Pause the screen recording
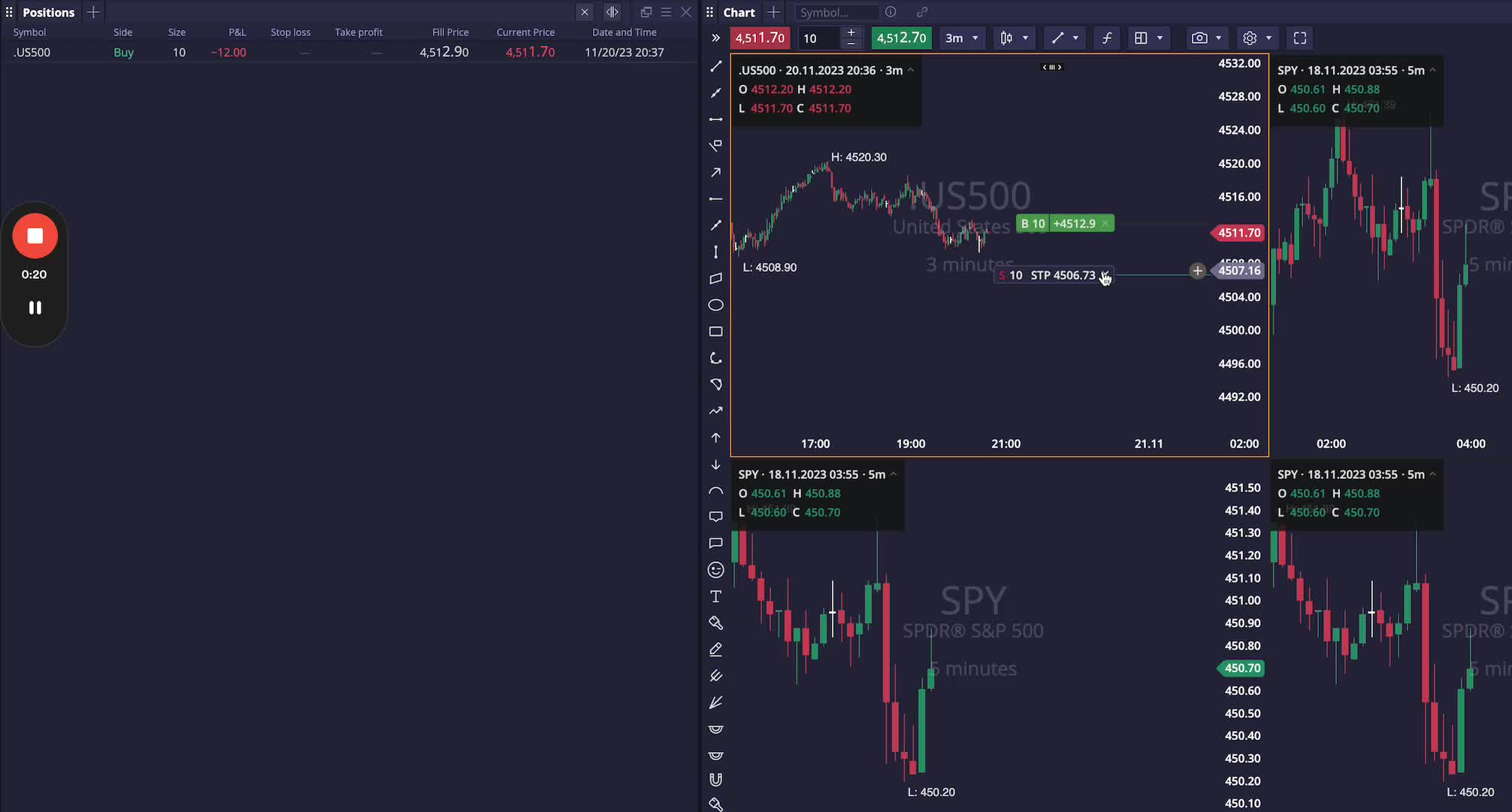The image size is (1512, 812). 35,307
